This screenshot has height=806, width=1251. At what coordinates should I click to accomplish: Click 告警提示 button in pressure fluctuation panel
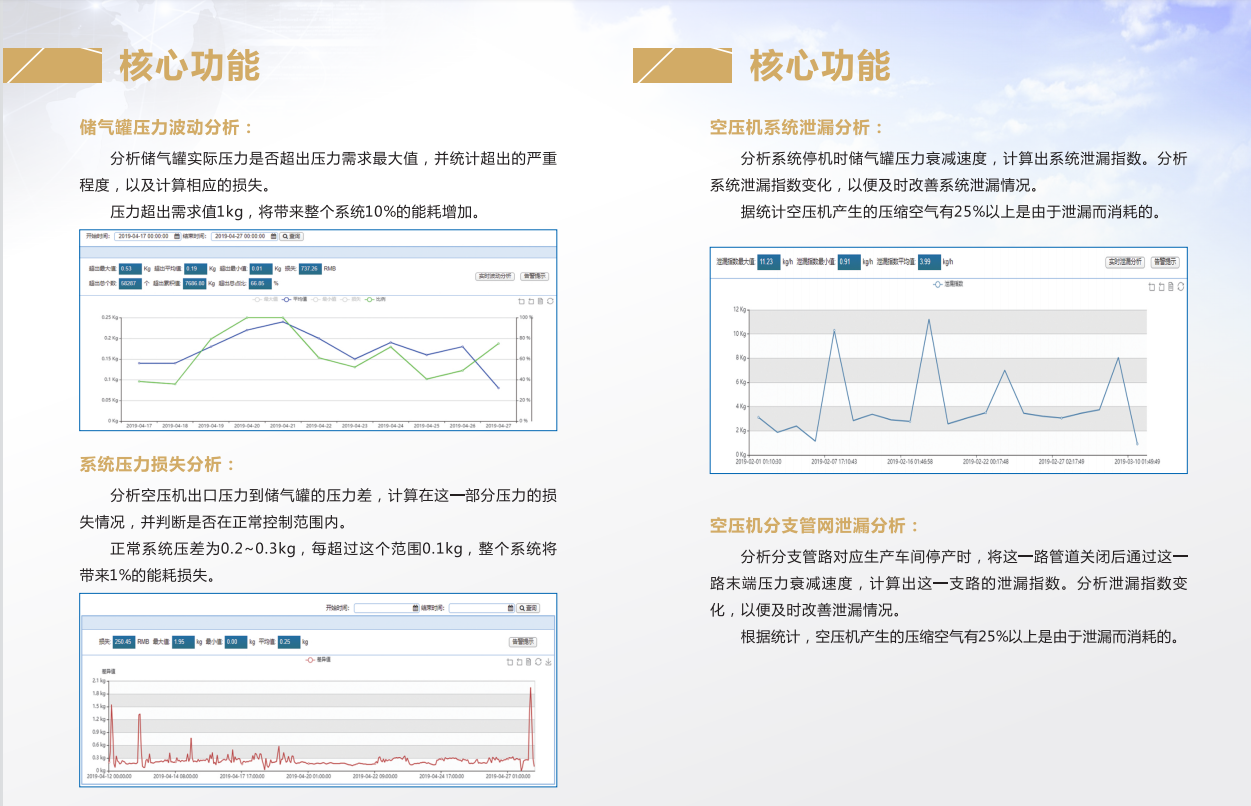[x=535, y=276]
